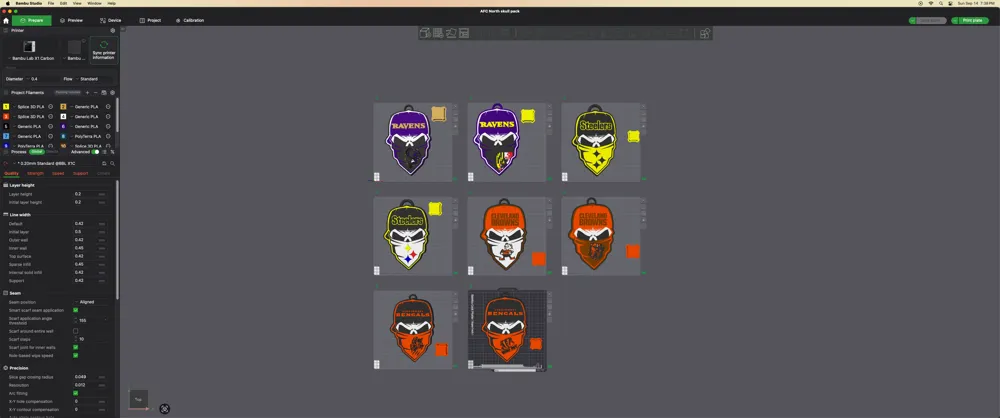Image resolution: width=1000 pixels, height=418 pixels.
Task: Click the Prepare tab button
Action: (32, 20)
